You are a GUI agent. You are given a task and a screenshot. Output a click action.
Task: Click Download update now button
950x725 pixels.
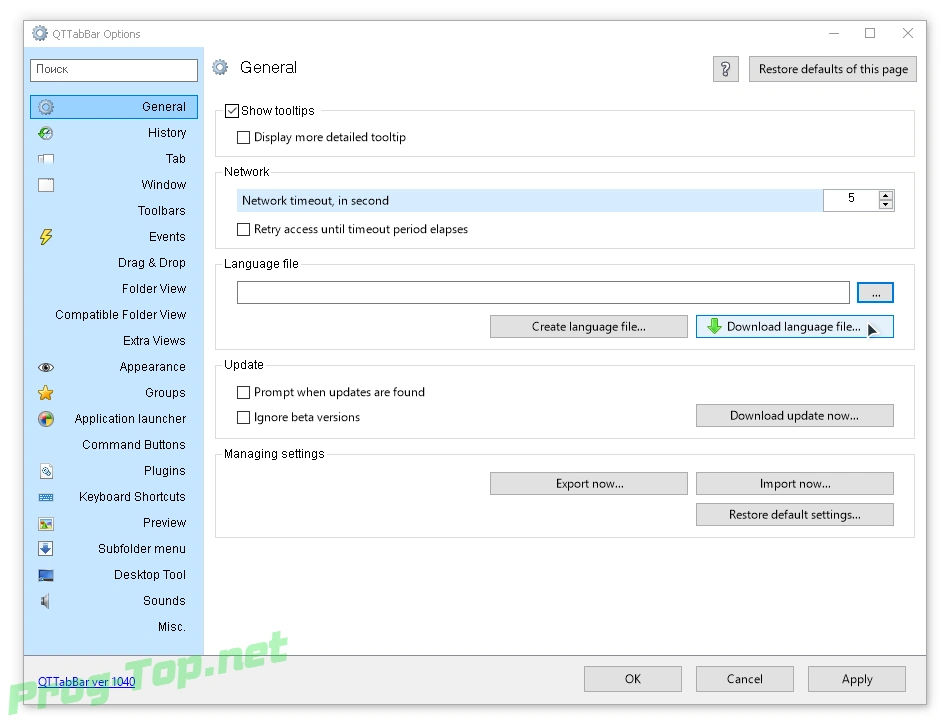pyautogui.click(x=794, y=416)
